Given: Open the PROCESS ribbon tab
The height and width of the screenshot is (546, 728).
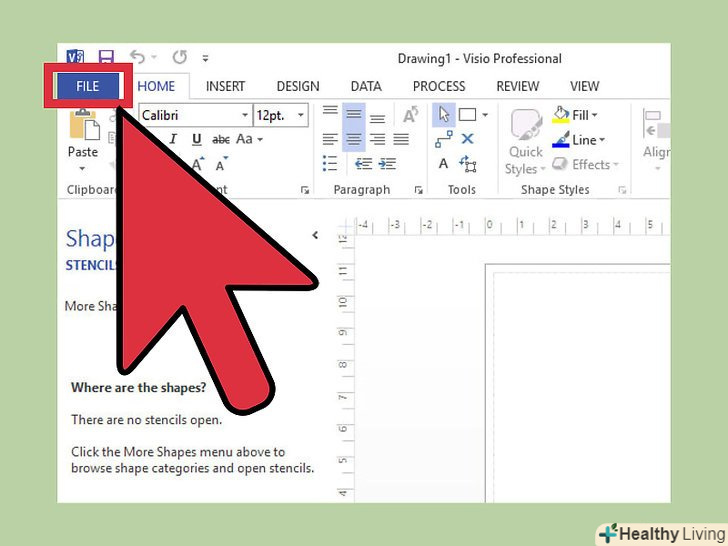Looking at the screenshot, I should click(439, 86).
